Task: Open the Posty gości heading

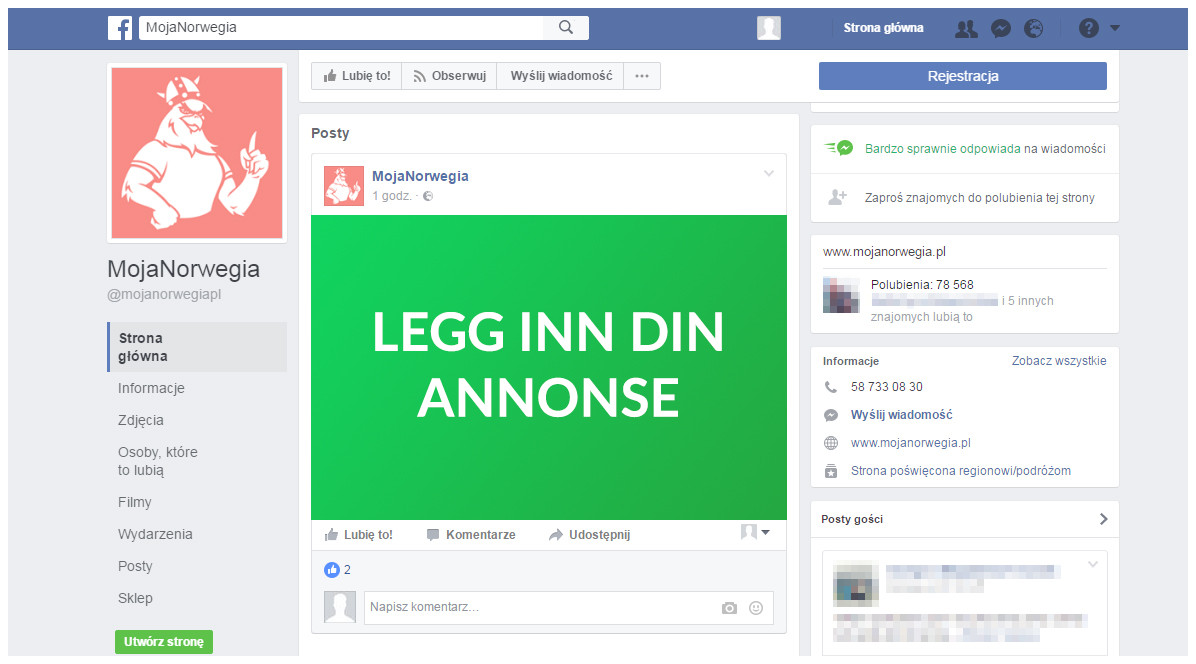Action: [852, 519]
